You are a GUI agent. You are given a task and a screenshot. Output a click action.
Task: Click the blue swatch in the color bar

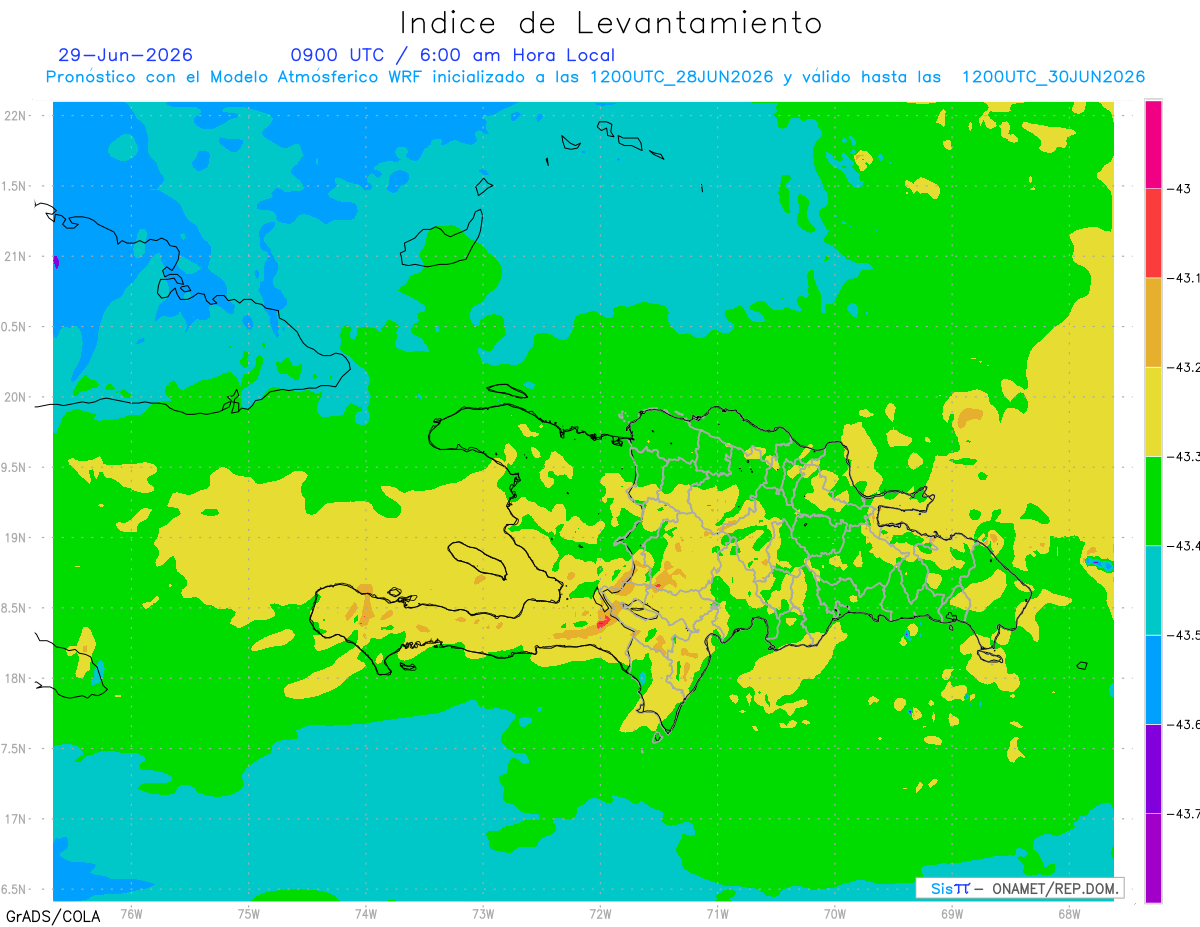(1153, 679)
